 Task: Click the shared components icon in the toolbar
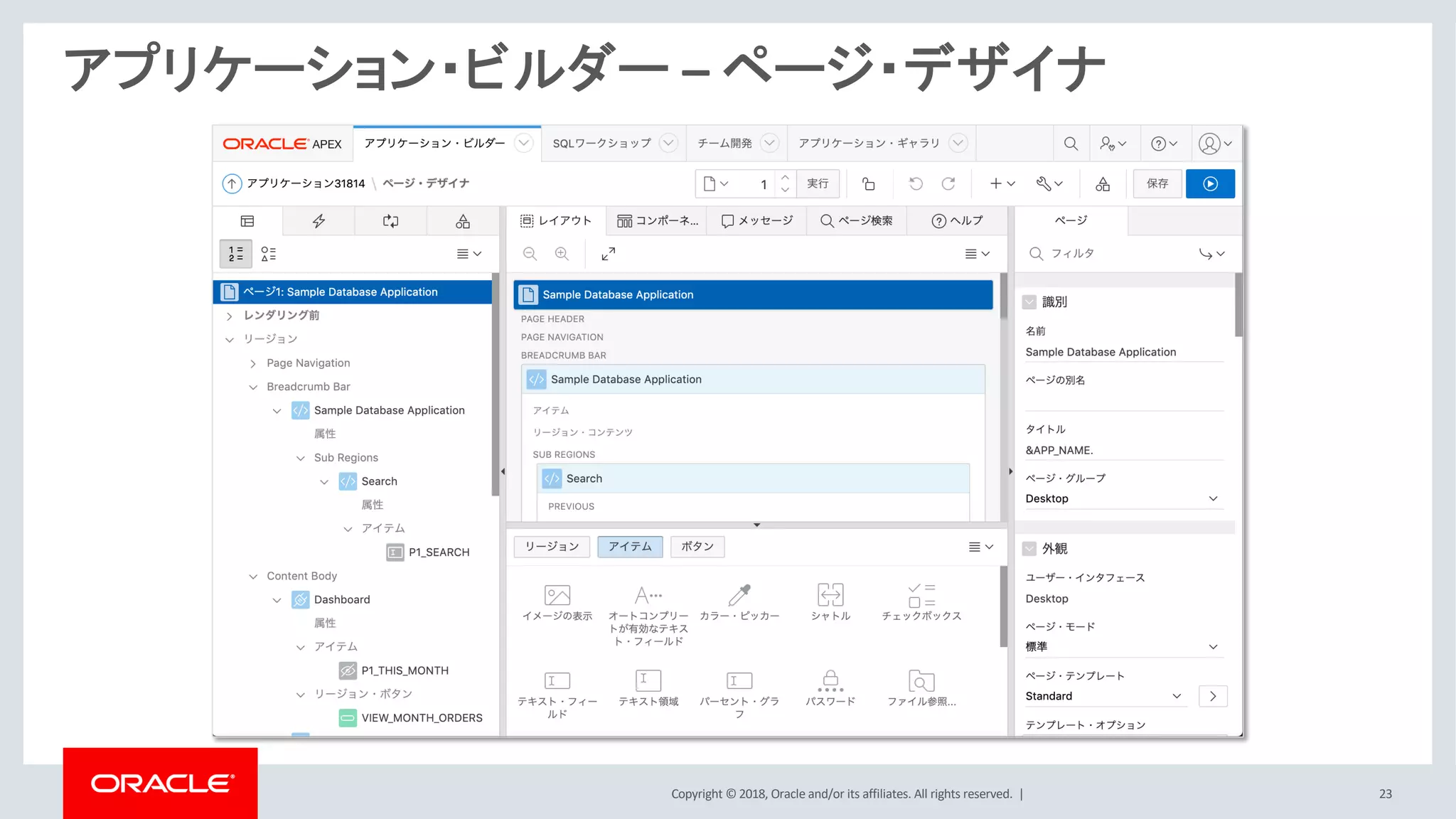(1103, 184)
